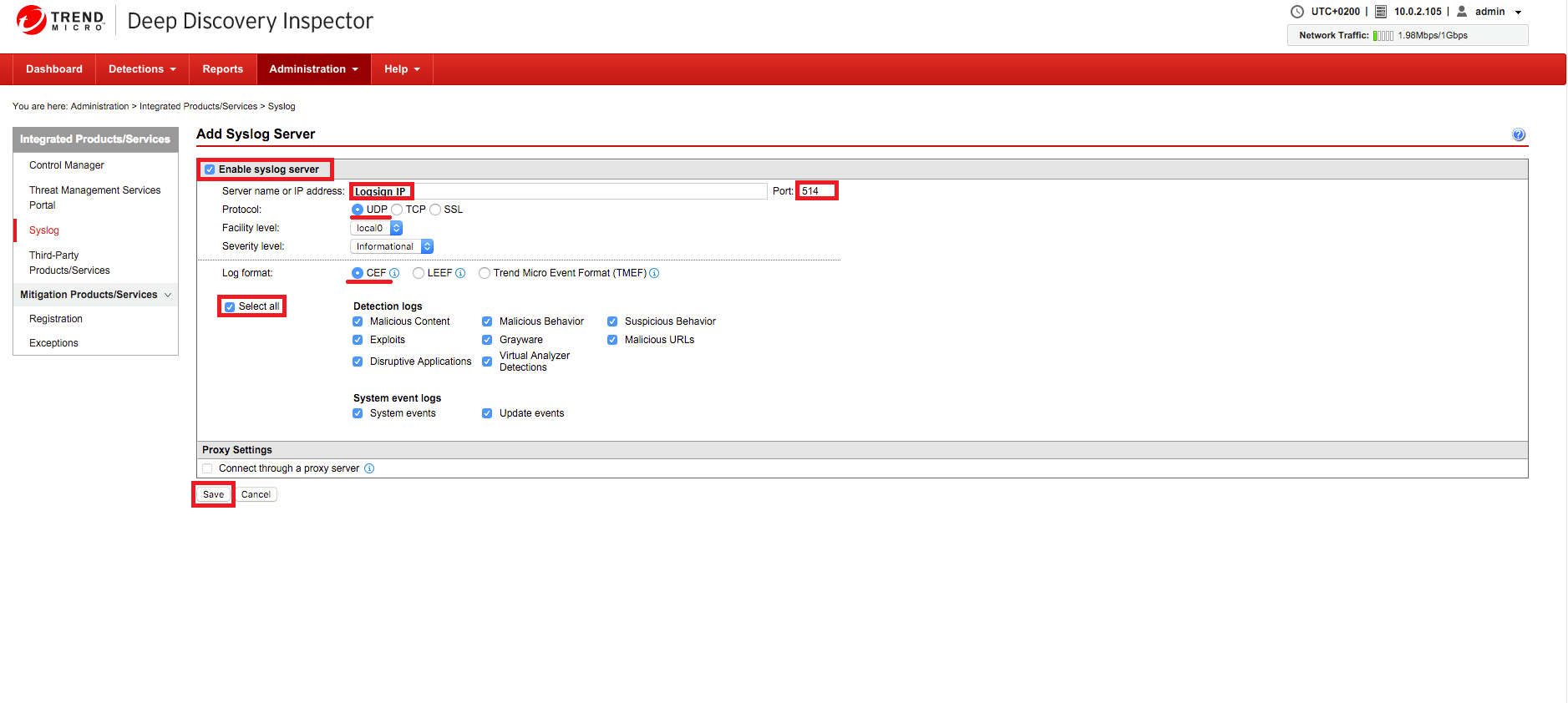Click the Port input field

816,191
